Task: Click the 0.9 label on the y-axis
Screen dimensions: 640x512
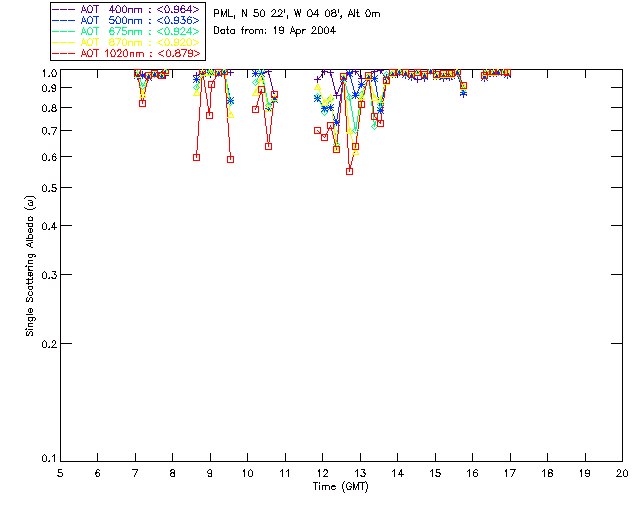Action: (49, 88)
